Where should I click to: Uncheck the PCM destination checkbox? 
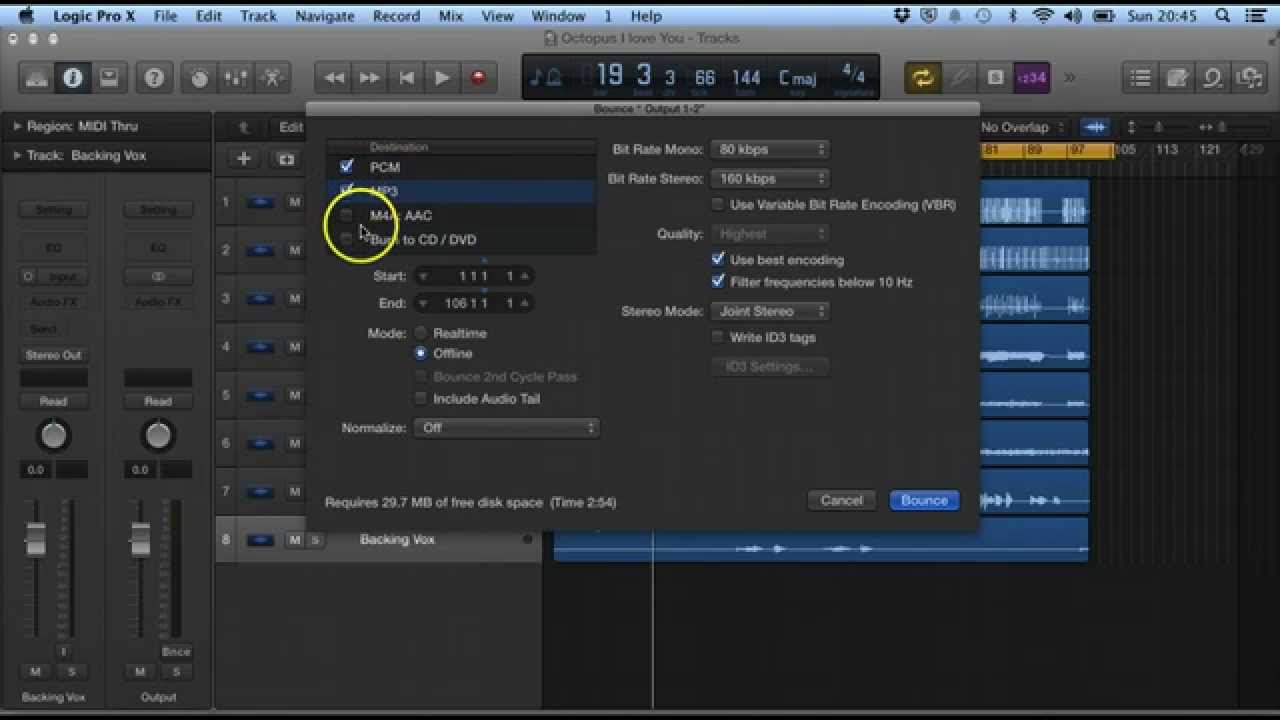coord(347,166)
